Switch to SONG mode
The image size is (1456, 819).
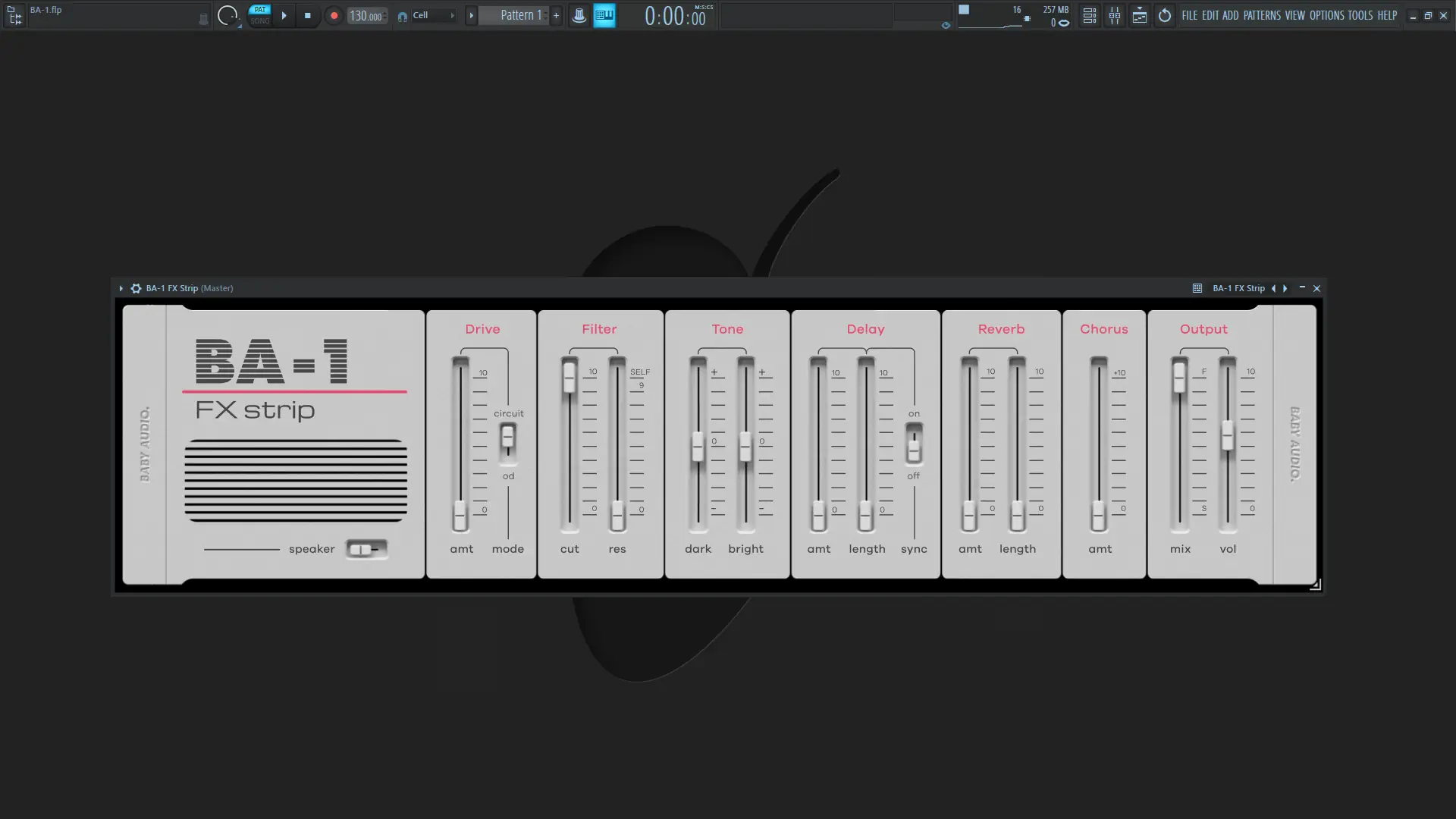[x=260, y=21]
